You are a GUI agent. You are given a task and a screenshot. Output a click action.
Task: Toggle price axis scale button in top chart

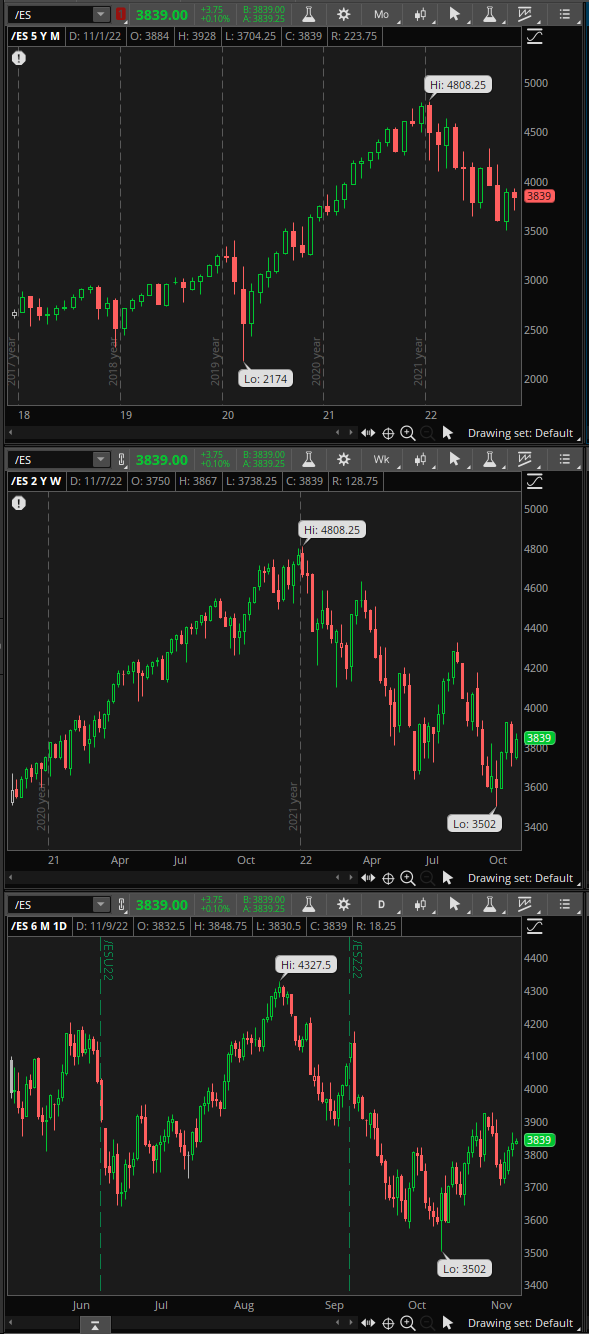534,37
